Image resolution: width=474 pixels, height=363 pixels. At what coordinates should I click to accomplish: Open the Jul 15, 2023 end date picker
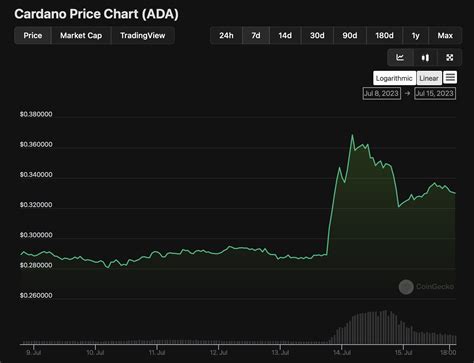coord(435,93)
